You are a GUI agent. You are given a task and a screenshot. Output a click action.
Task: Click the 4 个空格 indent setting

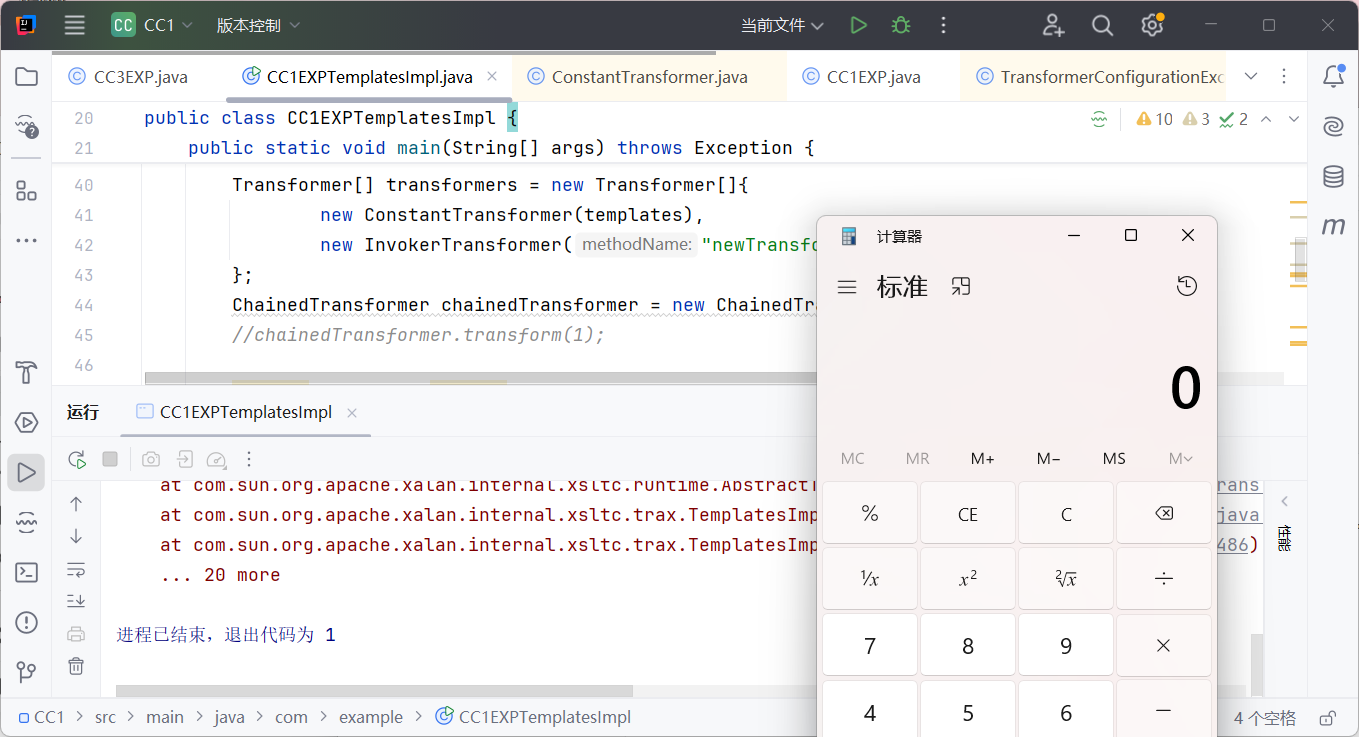coord(1264,718)
